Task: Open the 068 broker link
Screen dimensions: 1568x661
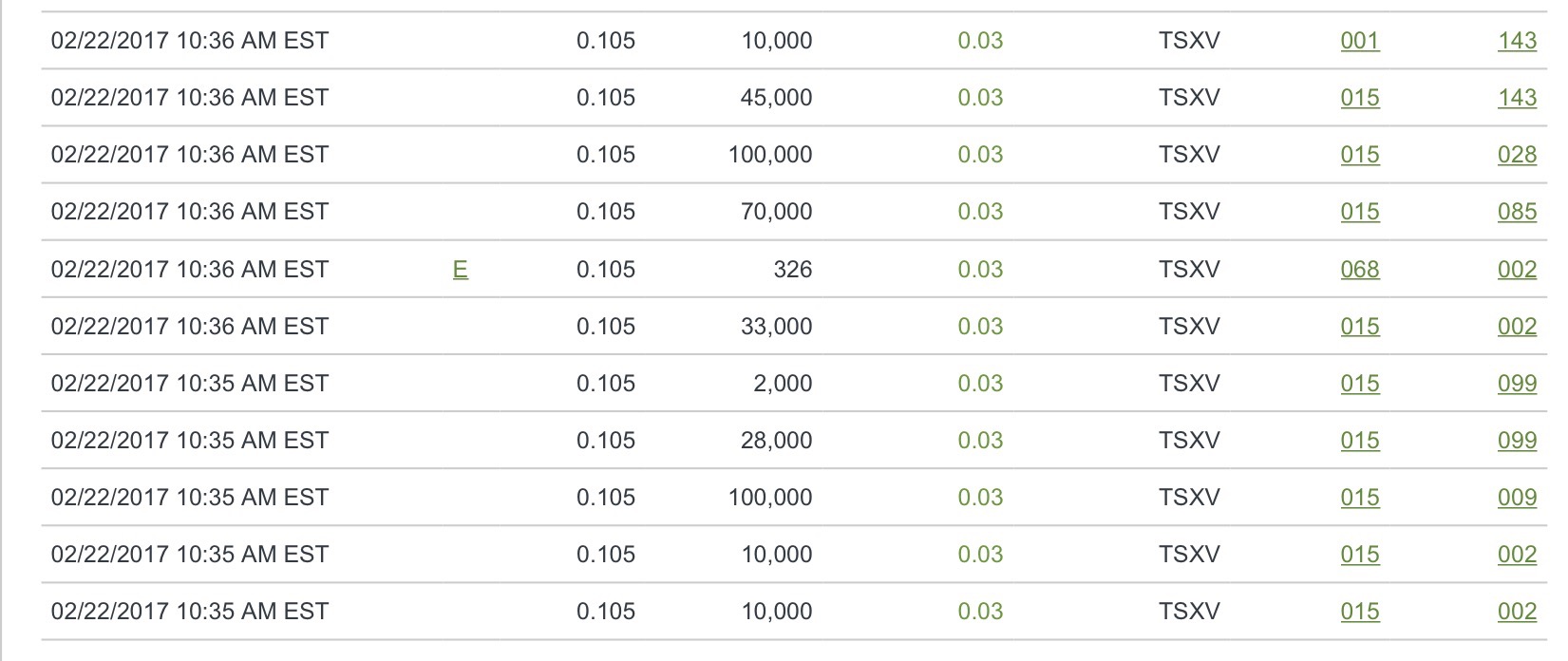Action: pos(1359,270)
